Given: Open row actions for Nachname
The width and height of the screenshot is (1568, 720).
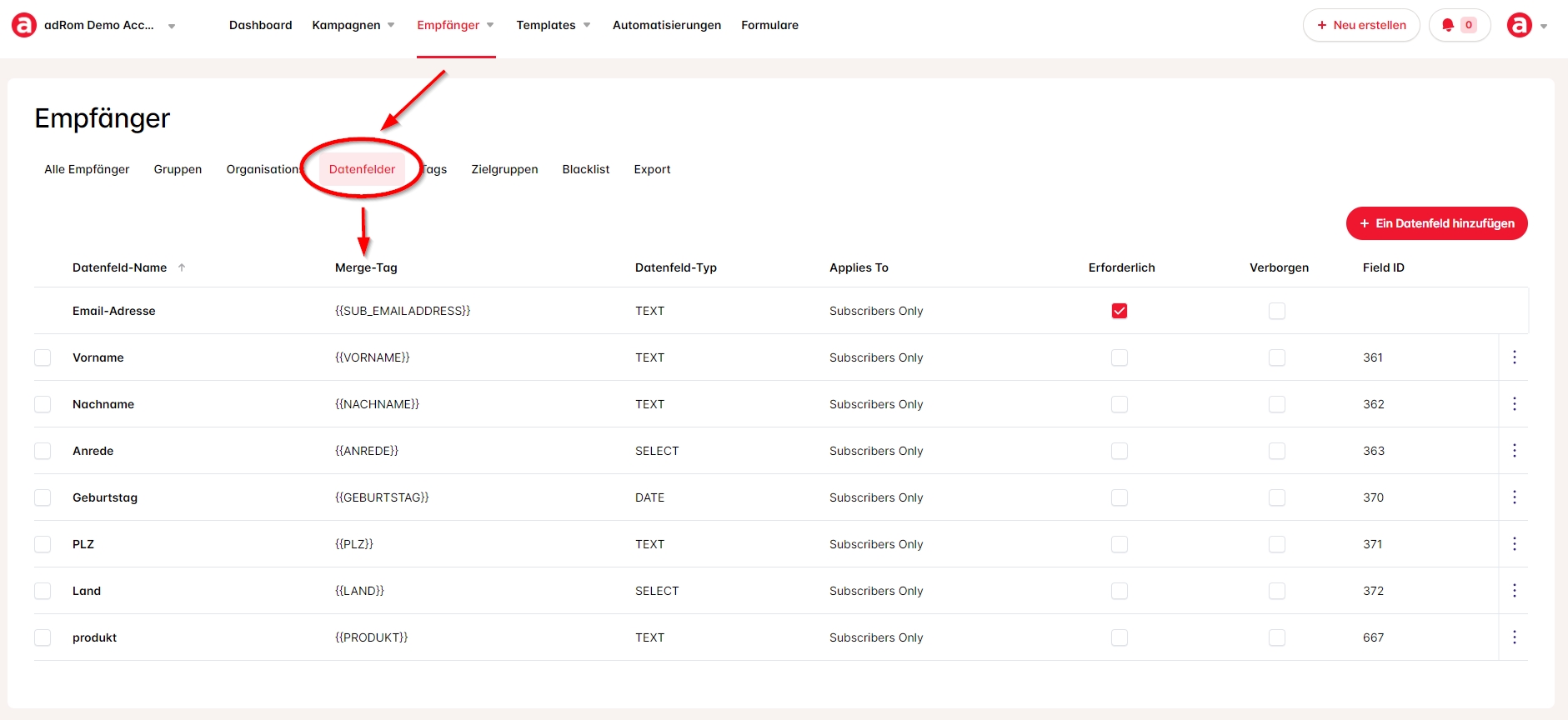Looking at the screenshot, I should pyautogui.click(x=1515, y=404).
